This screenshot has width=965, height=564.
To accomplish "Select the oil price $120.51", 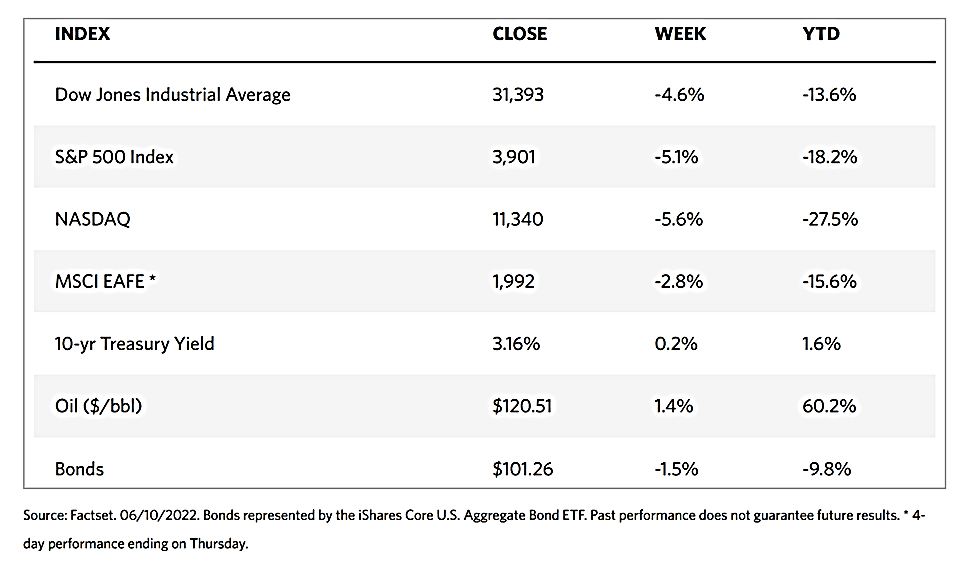I will (523, 406).
